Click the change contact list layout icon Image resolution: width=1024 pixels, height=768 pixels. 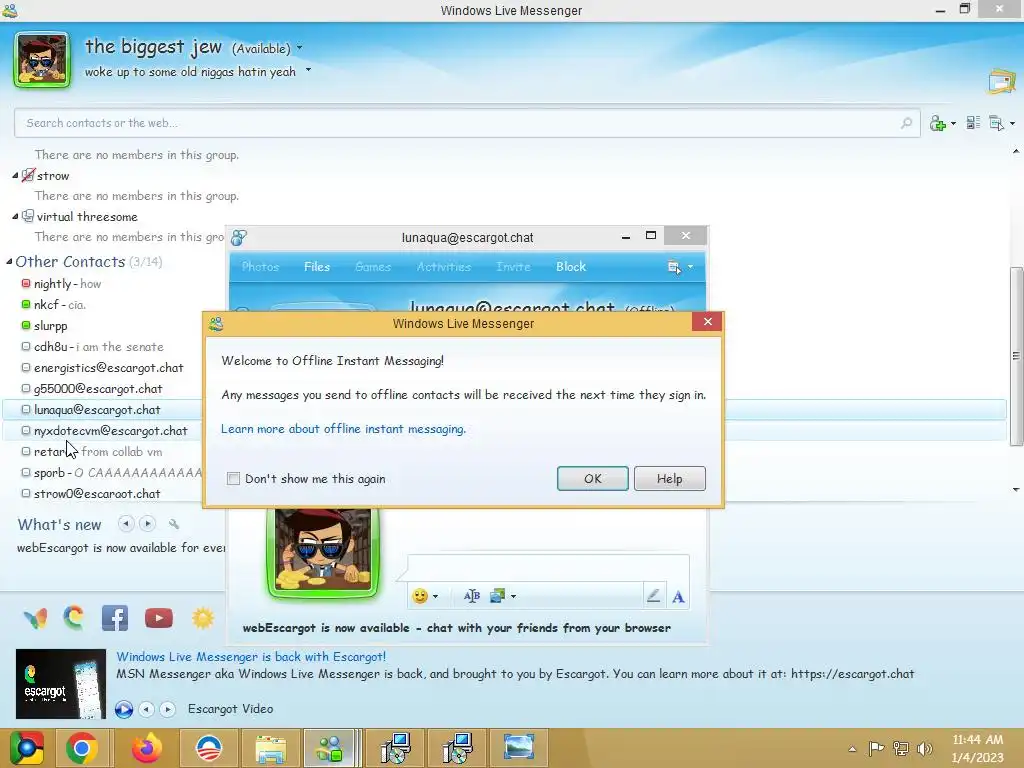[x=973, y=123]
